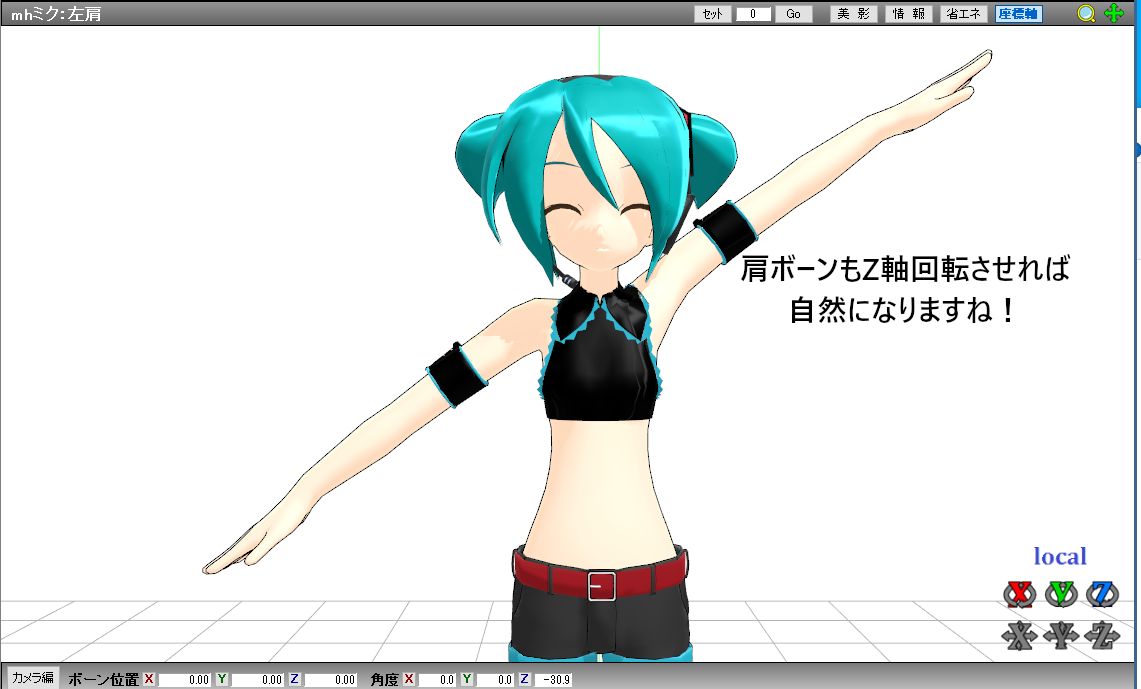
Task: Rotate bone with green Y rotation icon
Action: pos(1061,594)
